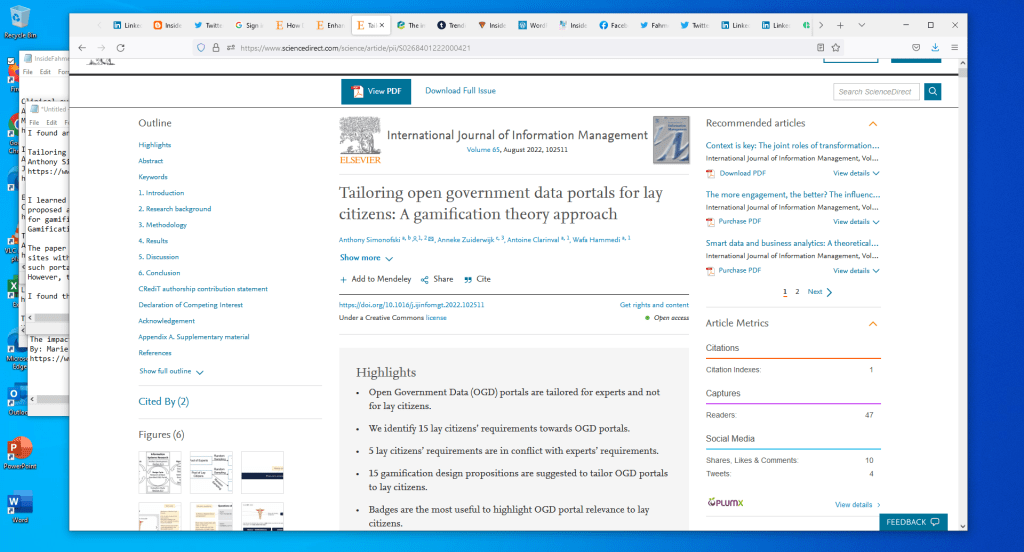Image resolution: width=1024 pixels, height=552 pixels.
Task: Open the Firefox downloads arrow icon
Action: 935,47
